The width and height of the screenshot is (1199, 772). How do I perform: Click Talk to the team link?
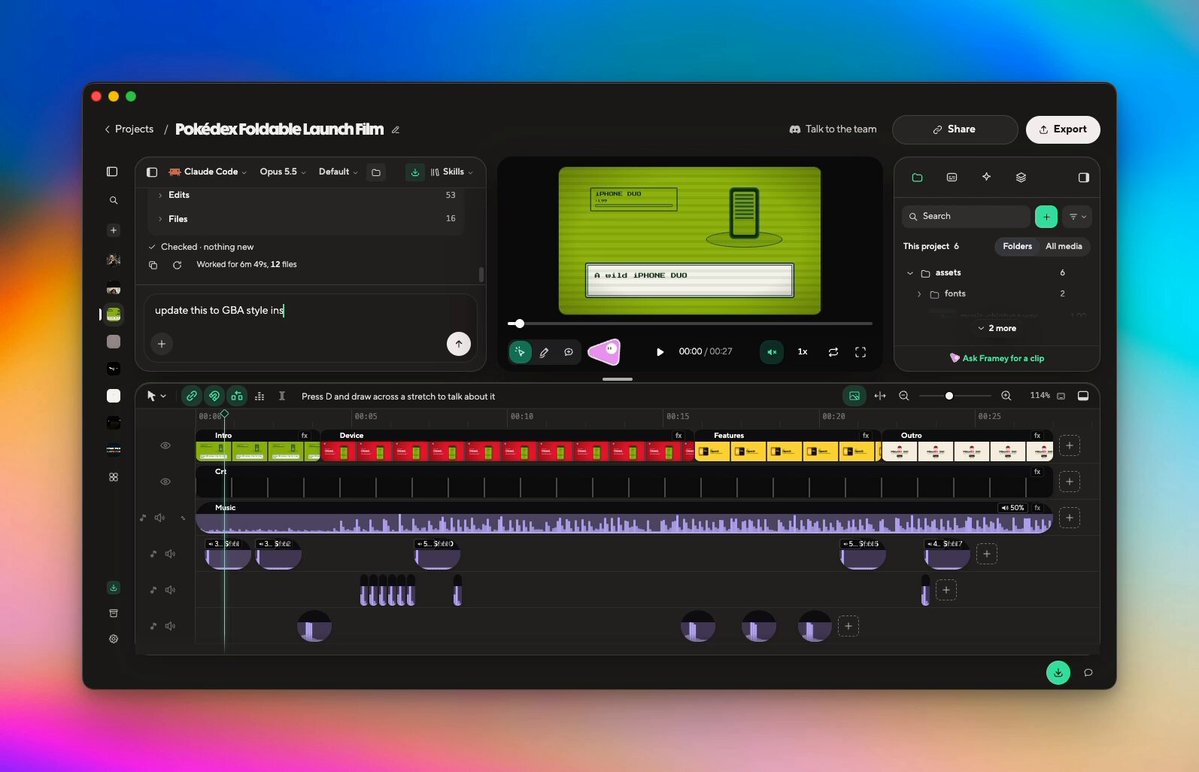coord(833,129)
